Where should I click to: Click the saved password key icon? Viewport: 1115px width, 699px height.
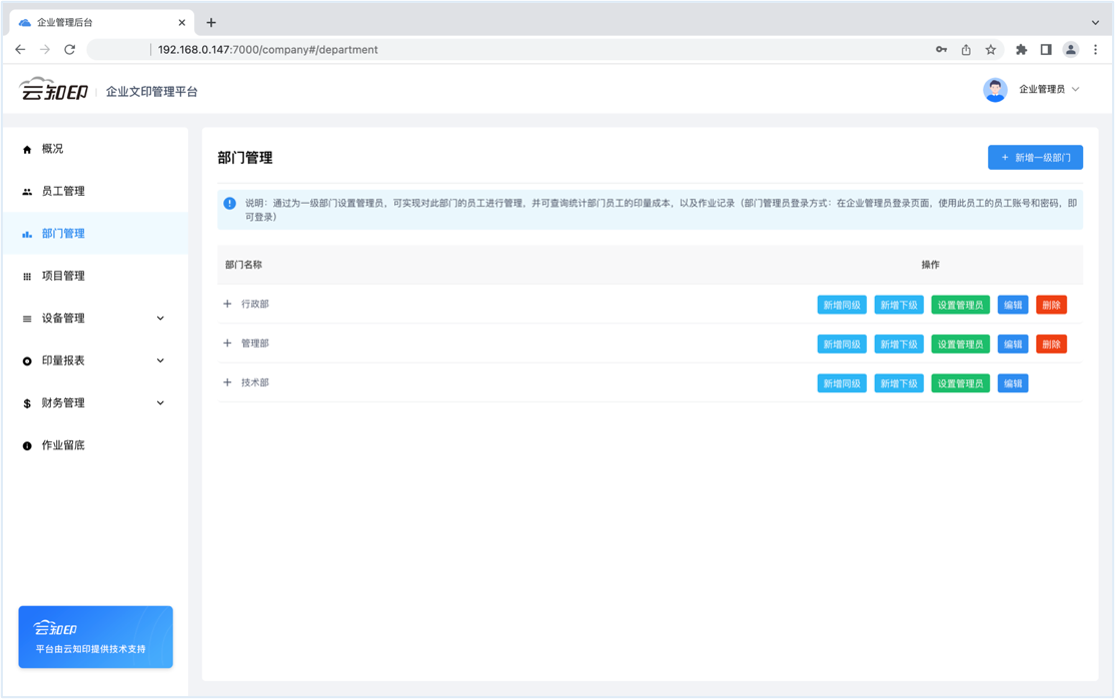pos(941,49)
